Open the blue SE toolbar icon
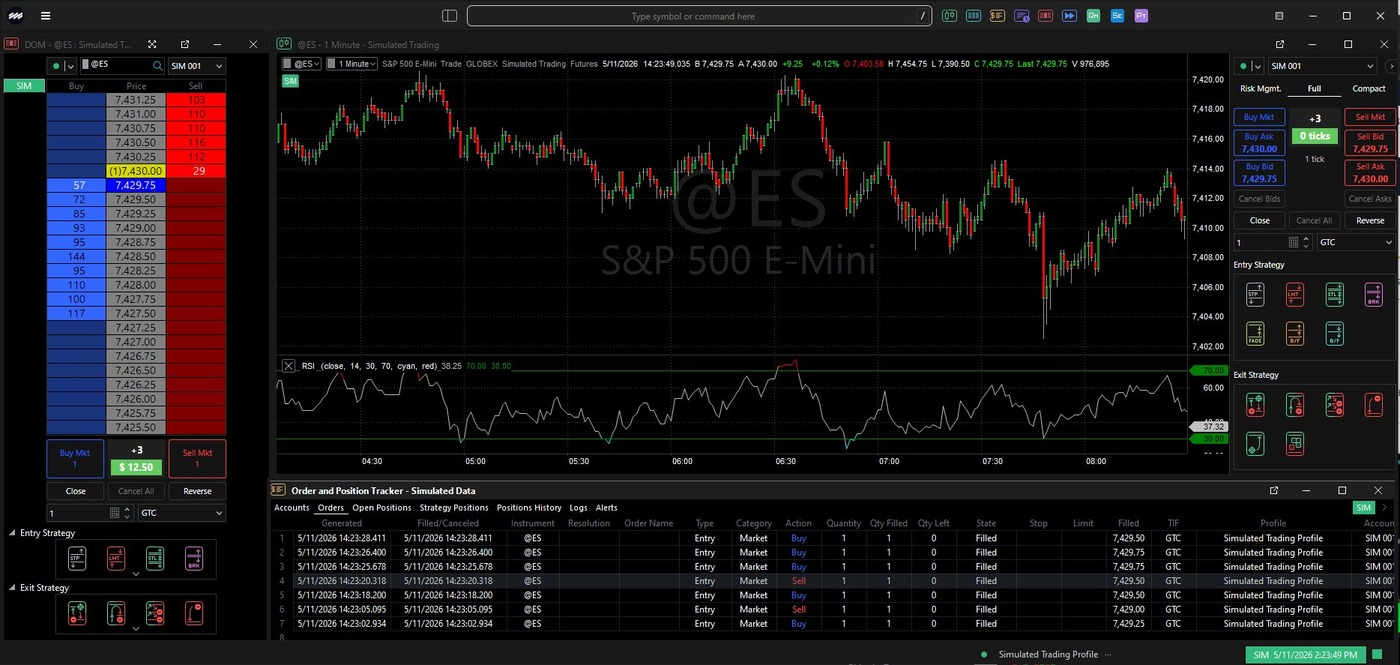The width and height of the screenshot is (1400, 665). (x=1117, y=16)
